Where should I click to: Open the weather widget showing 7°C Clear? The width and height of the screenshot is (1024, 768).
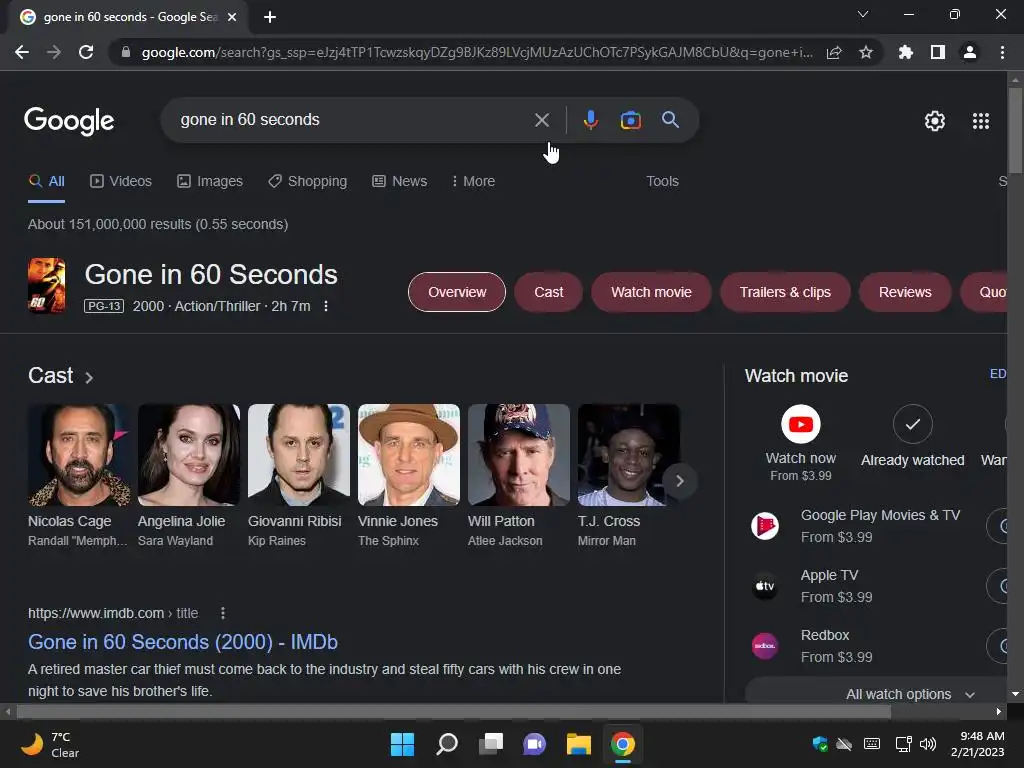(50, 744)
